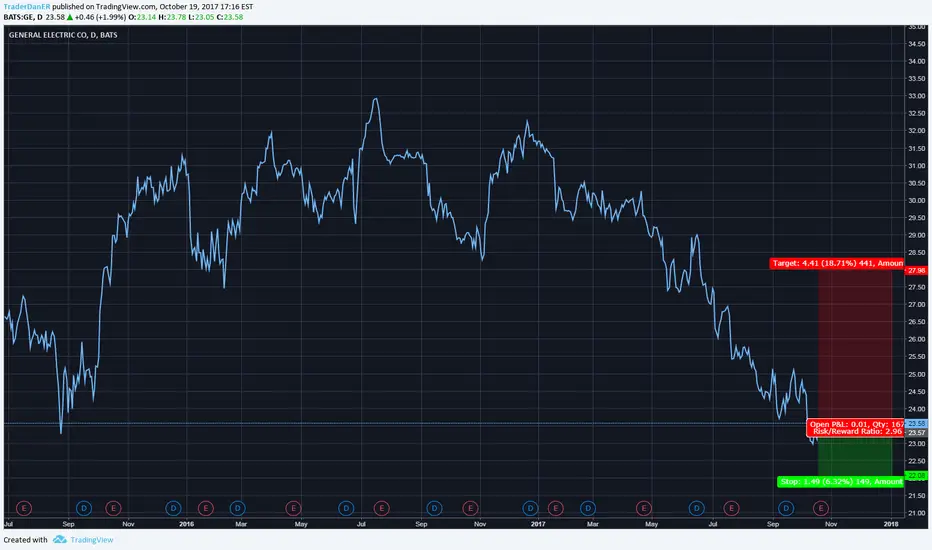Click the dividend D marker above the Mar 2016 label
This screenshot has height=550, width=932.
pos(237,508)
